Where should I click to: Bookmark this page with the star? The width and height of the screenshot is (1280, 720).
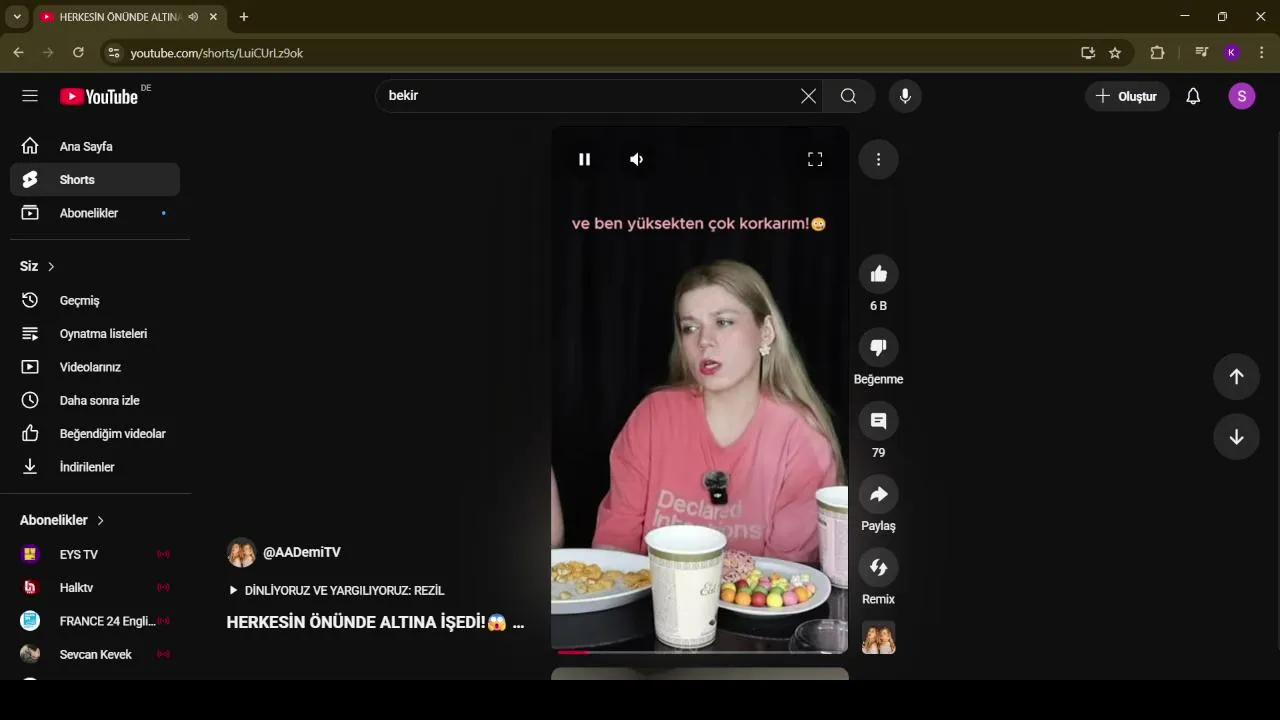1115,53
